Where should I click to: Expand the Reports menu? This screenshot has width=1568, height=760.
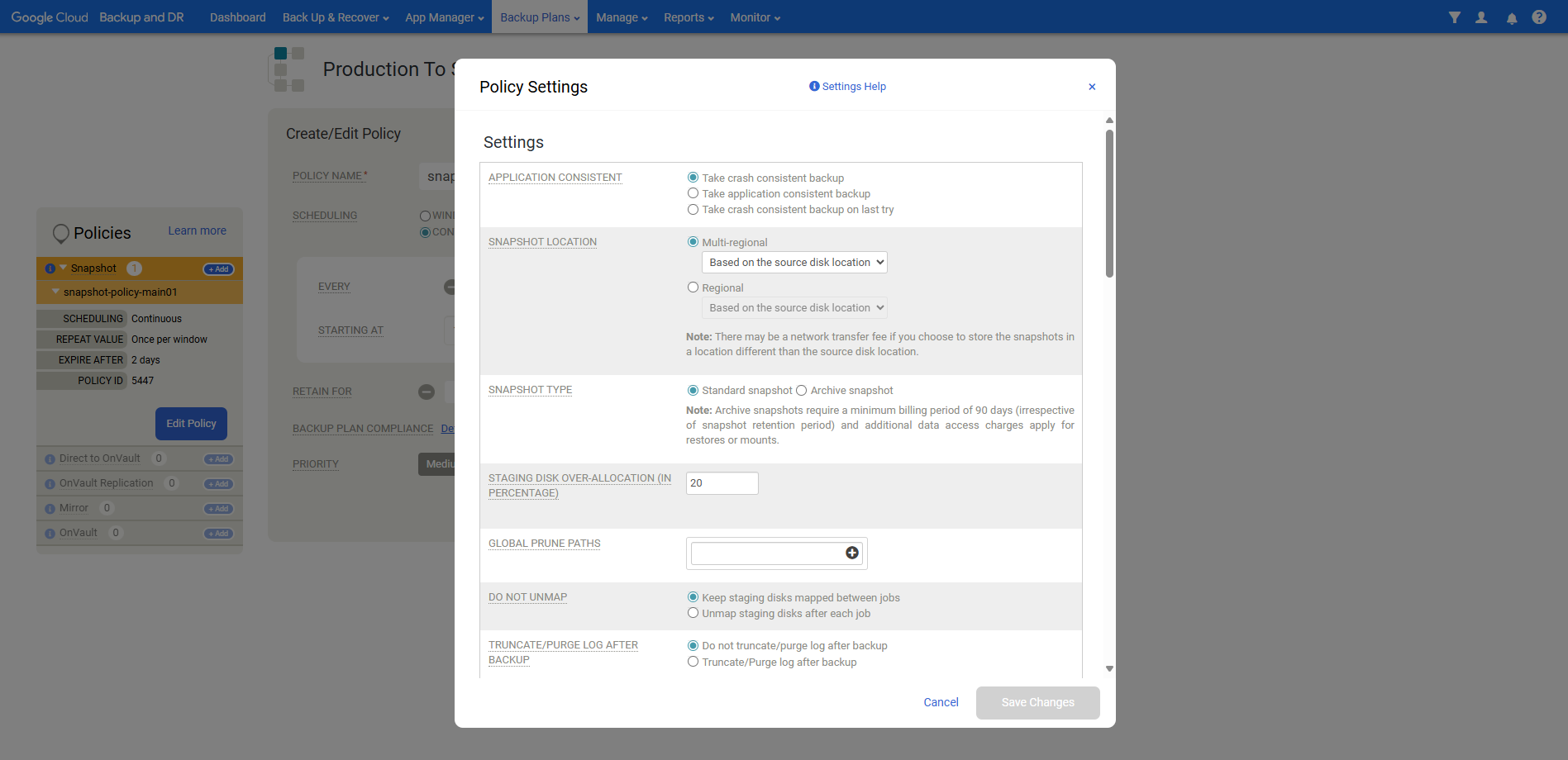[688, 17]
